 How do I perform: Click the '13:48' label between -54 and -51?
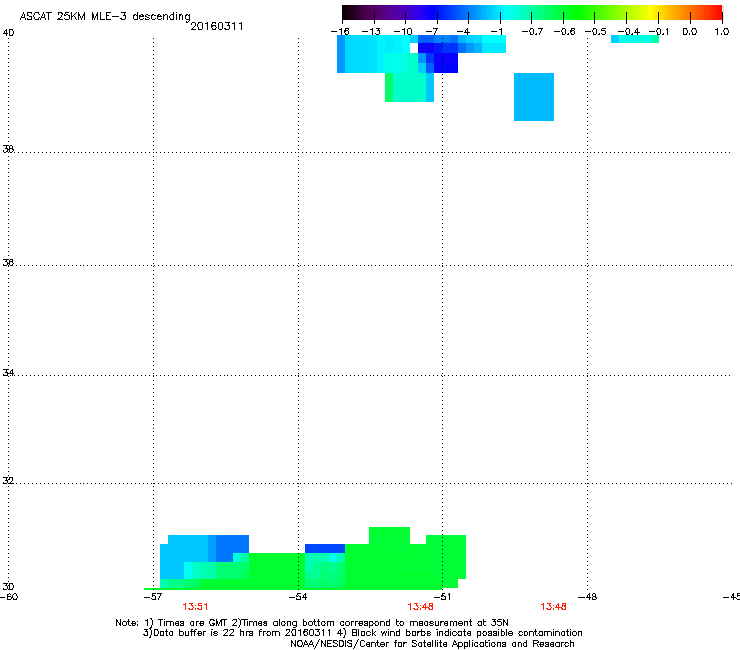[x=420, y=607]
